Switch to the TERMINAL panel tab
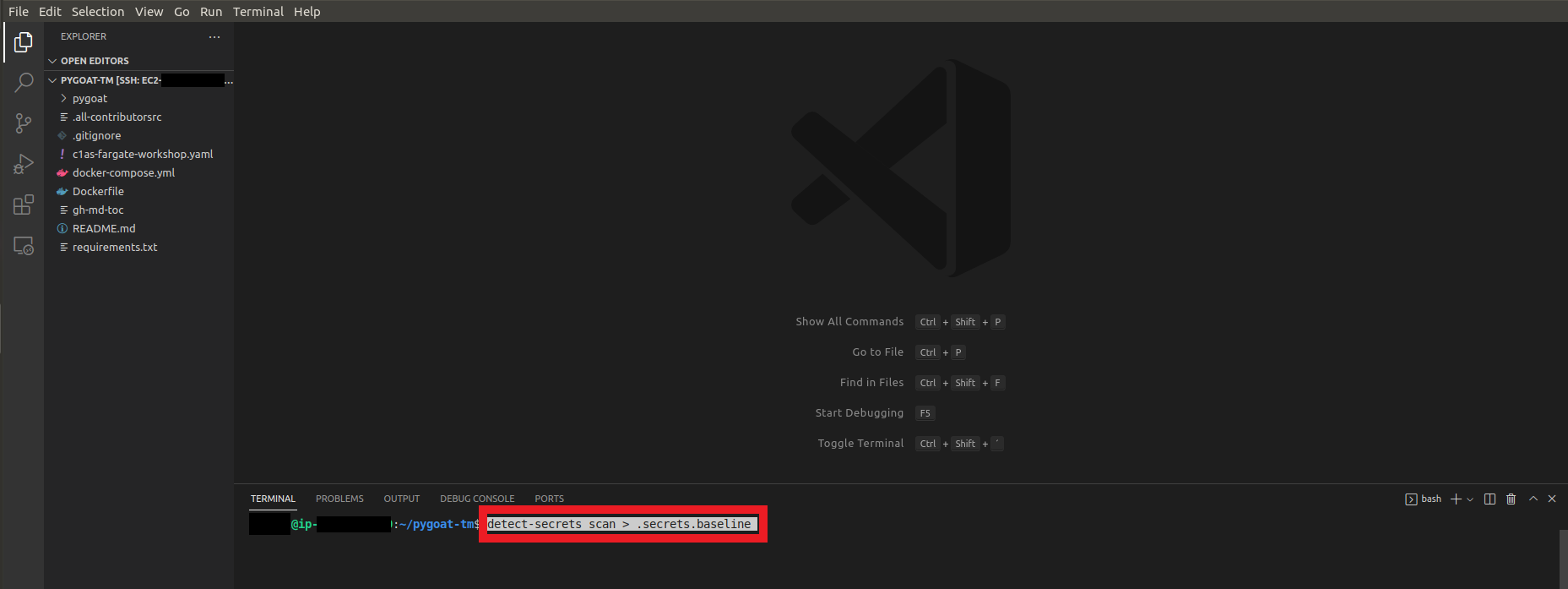The height and width of the screenshot is (589, 1568). [x=273, y=499]
